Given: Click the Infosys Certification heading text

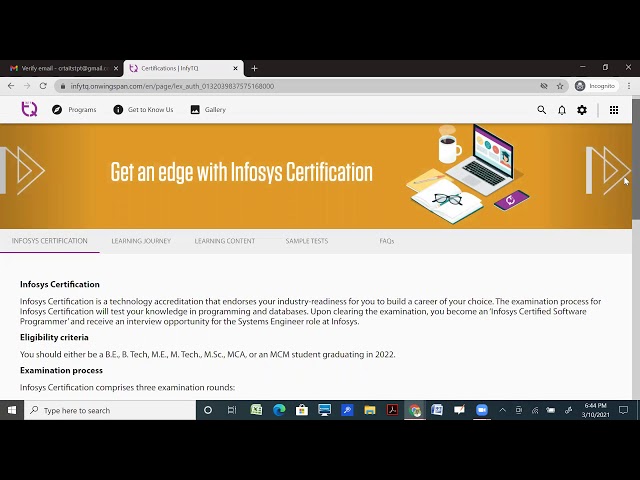Looking at the screenshot, I should pyautogui.click(x=60, y=284).
